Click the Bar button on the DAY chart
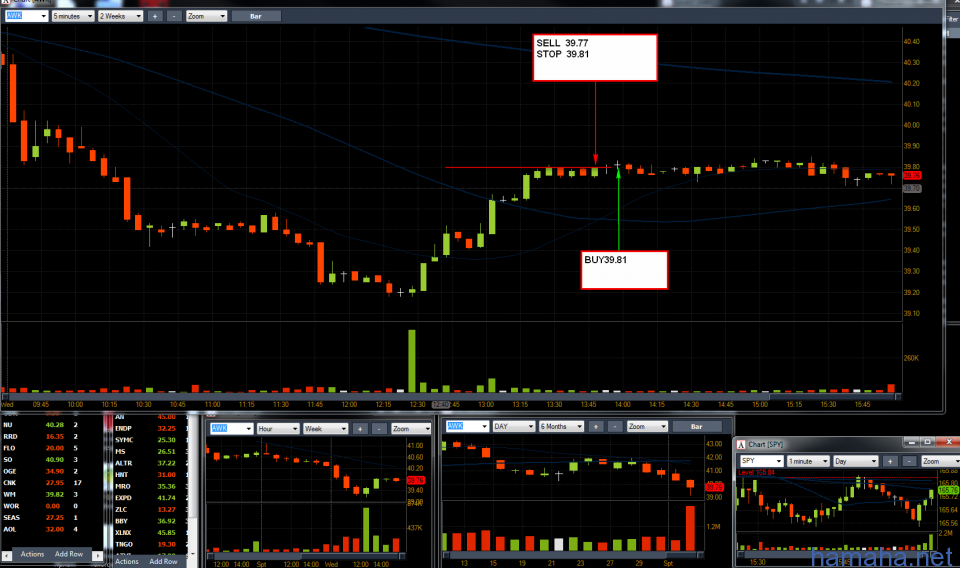The image size is (960, 568). coord(696,427)
